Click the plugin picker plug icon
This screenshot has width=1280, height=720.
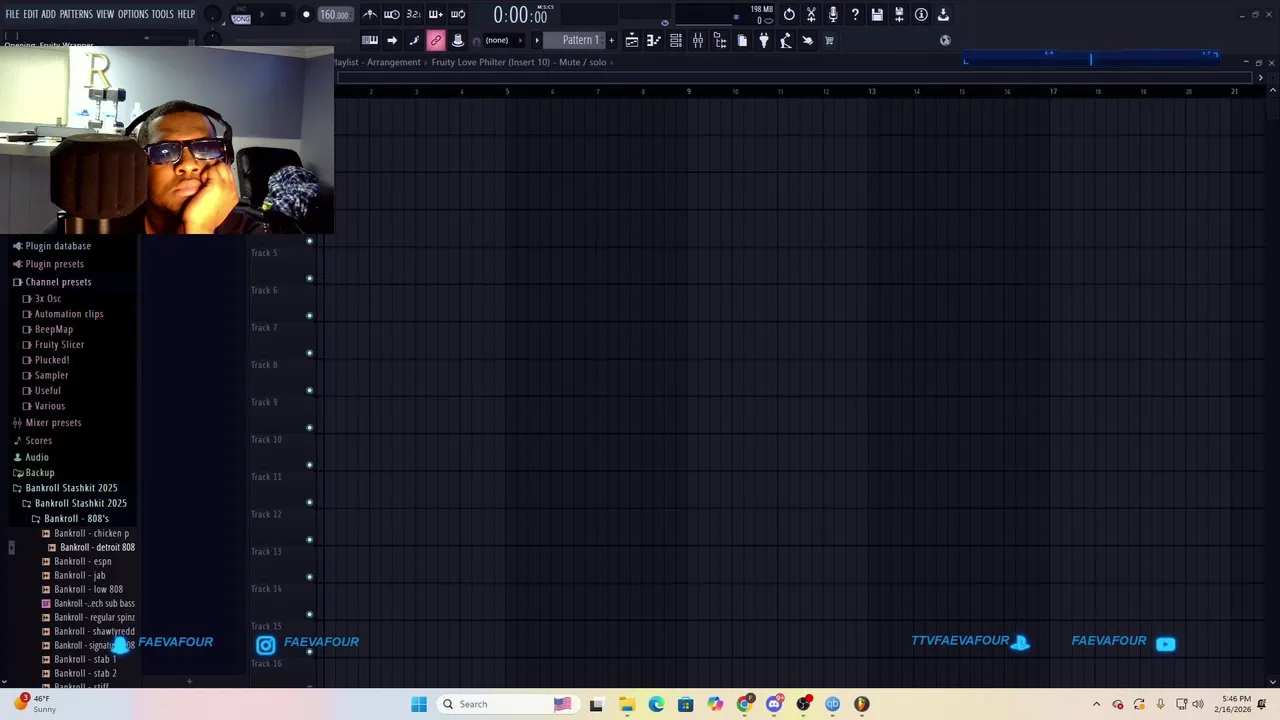764,40
